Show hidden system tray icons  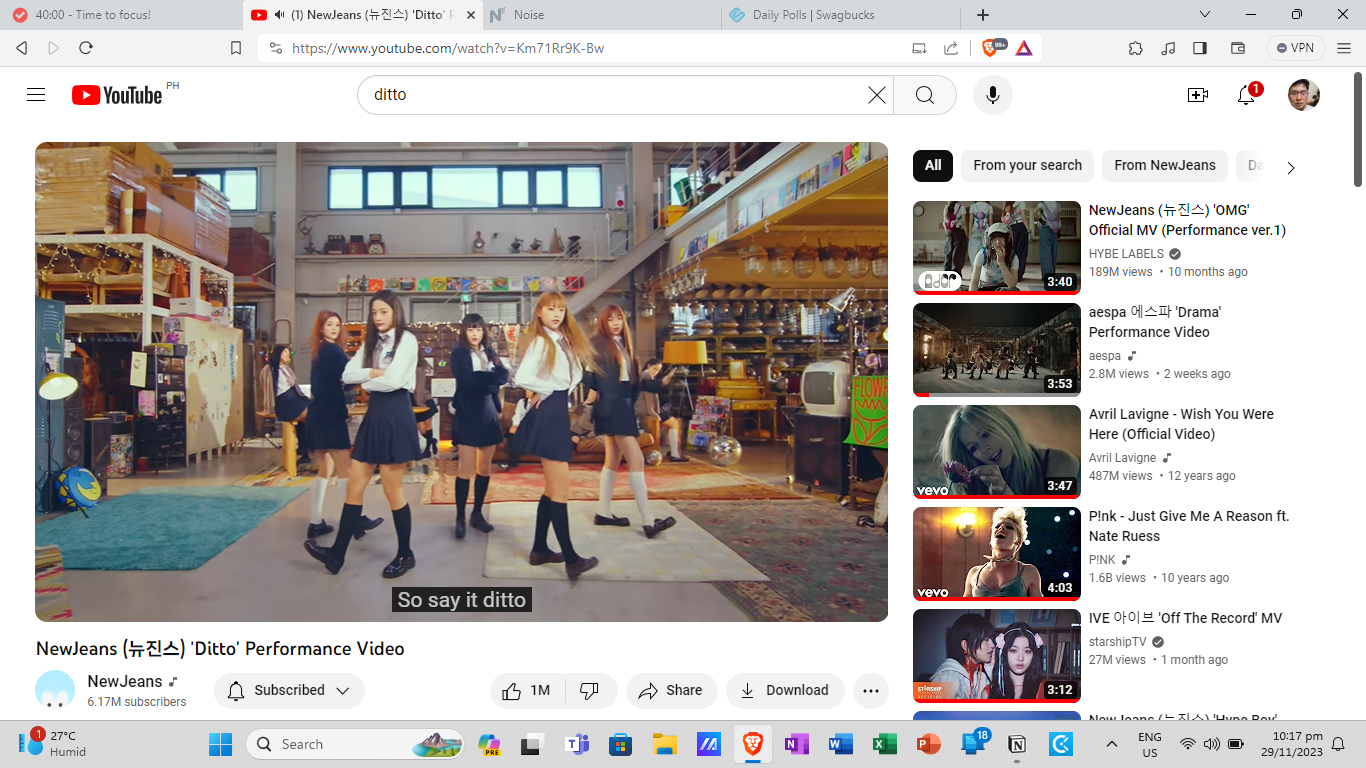click(x=1111, y=744)
